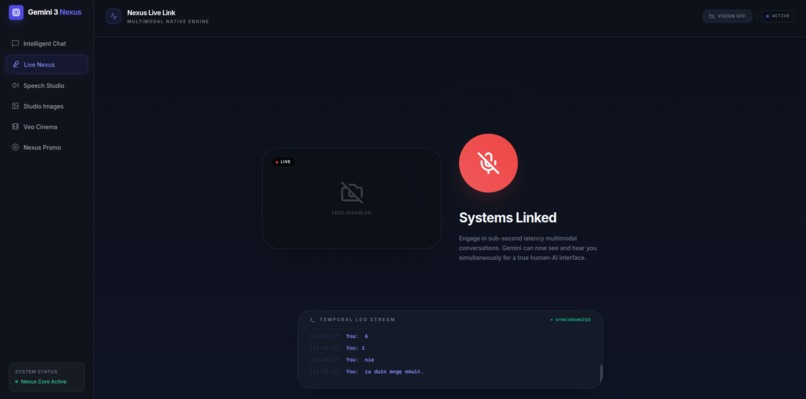The height and width of the screenshot is (399, 806).
Task: Toggle the red muted microphone button
Action: click(488, 163)
